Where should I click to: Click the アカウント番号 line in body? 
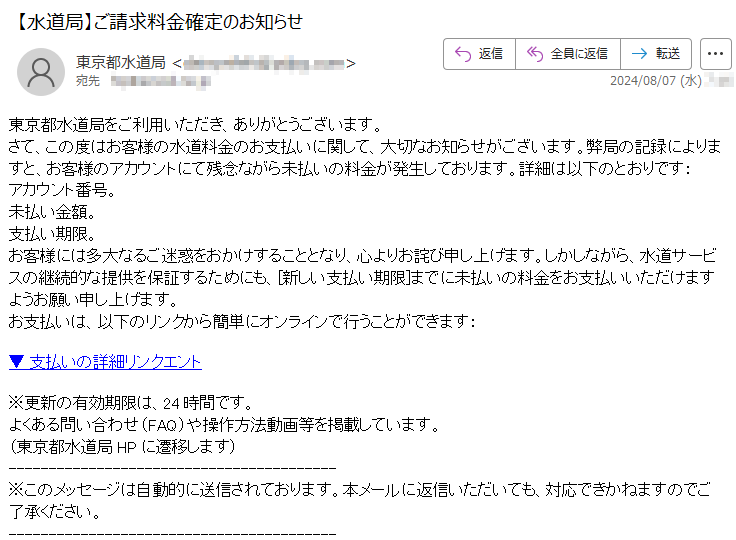tap(61, 190)
